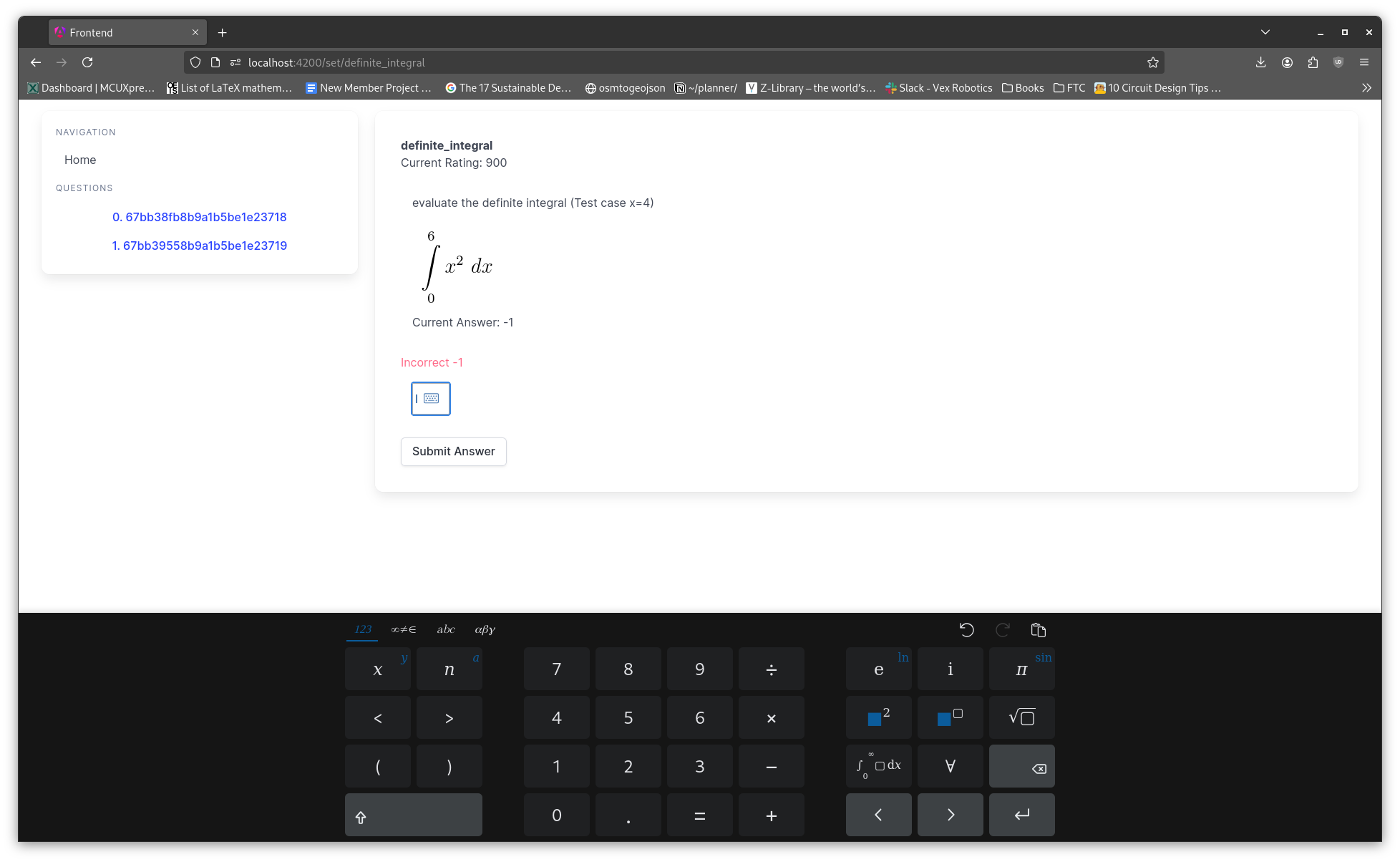Switch to the Greek αβγ keyboard layer
Viewport: 1400px width, 862px height.
coord(485,630)
